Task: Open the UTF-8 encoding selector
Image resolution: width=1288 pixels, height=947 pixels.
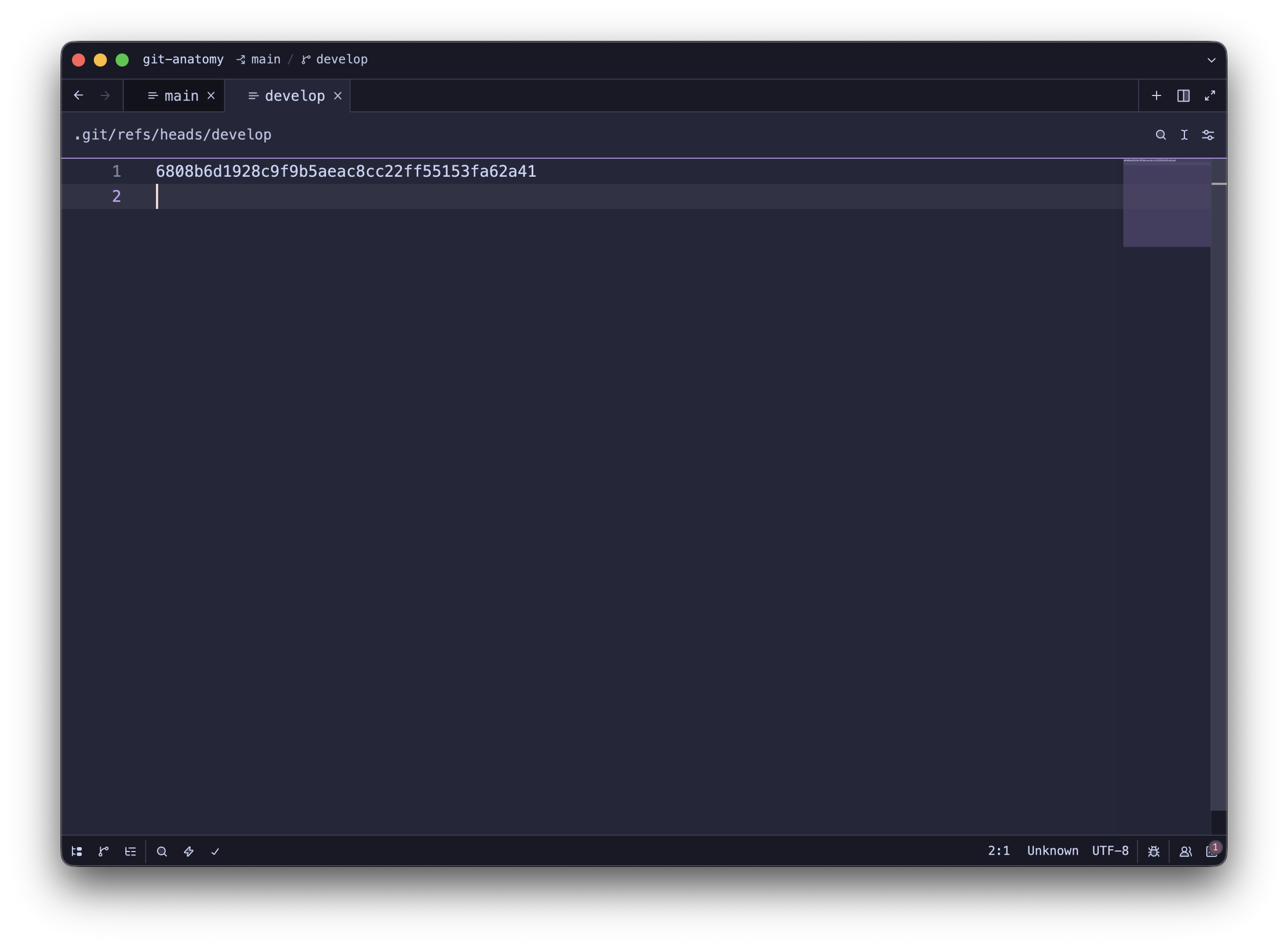Action: (x=1110, y=850)
